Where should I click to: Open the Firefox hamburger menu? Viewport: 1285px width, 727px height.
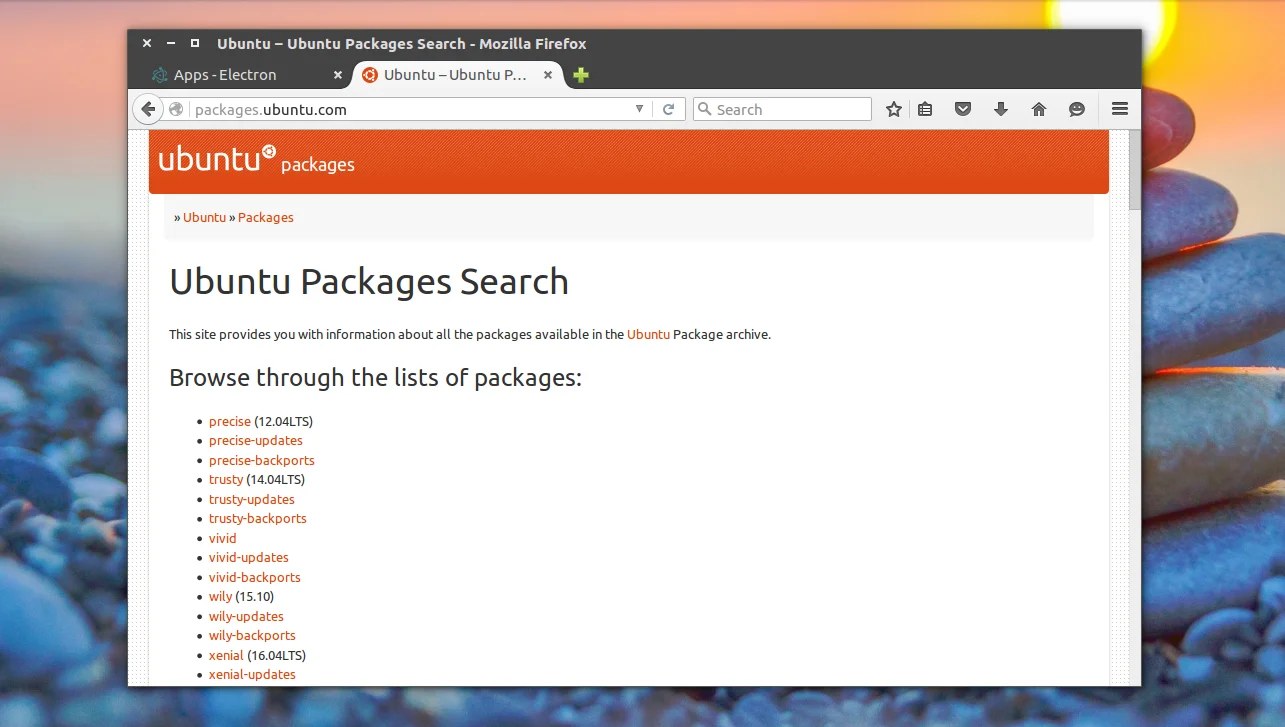[1120, 109]
